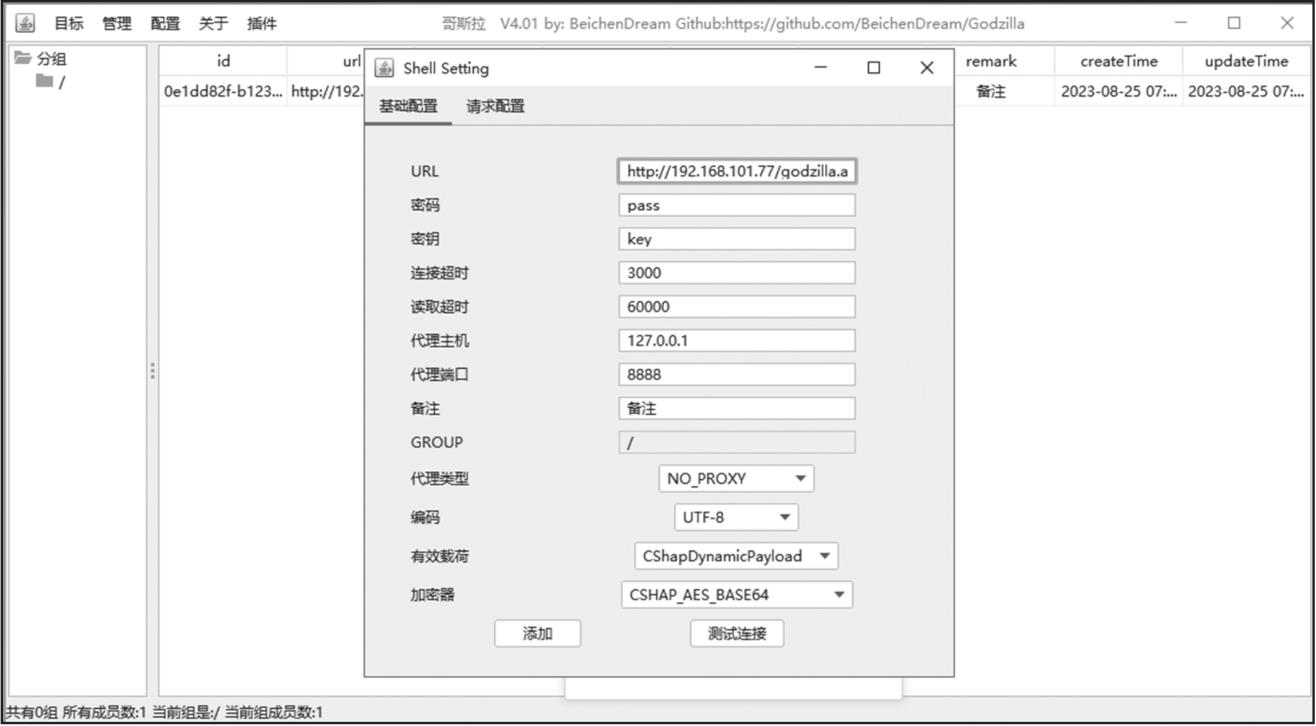Click the 添加 button

pyautogui.click(x=538, y=634)
